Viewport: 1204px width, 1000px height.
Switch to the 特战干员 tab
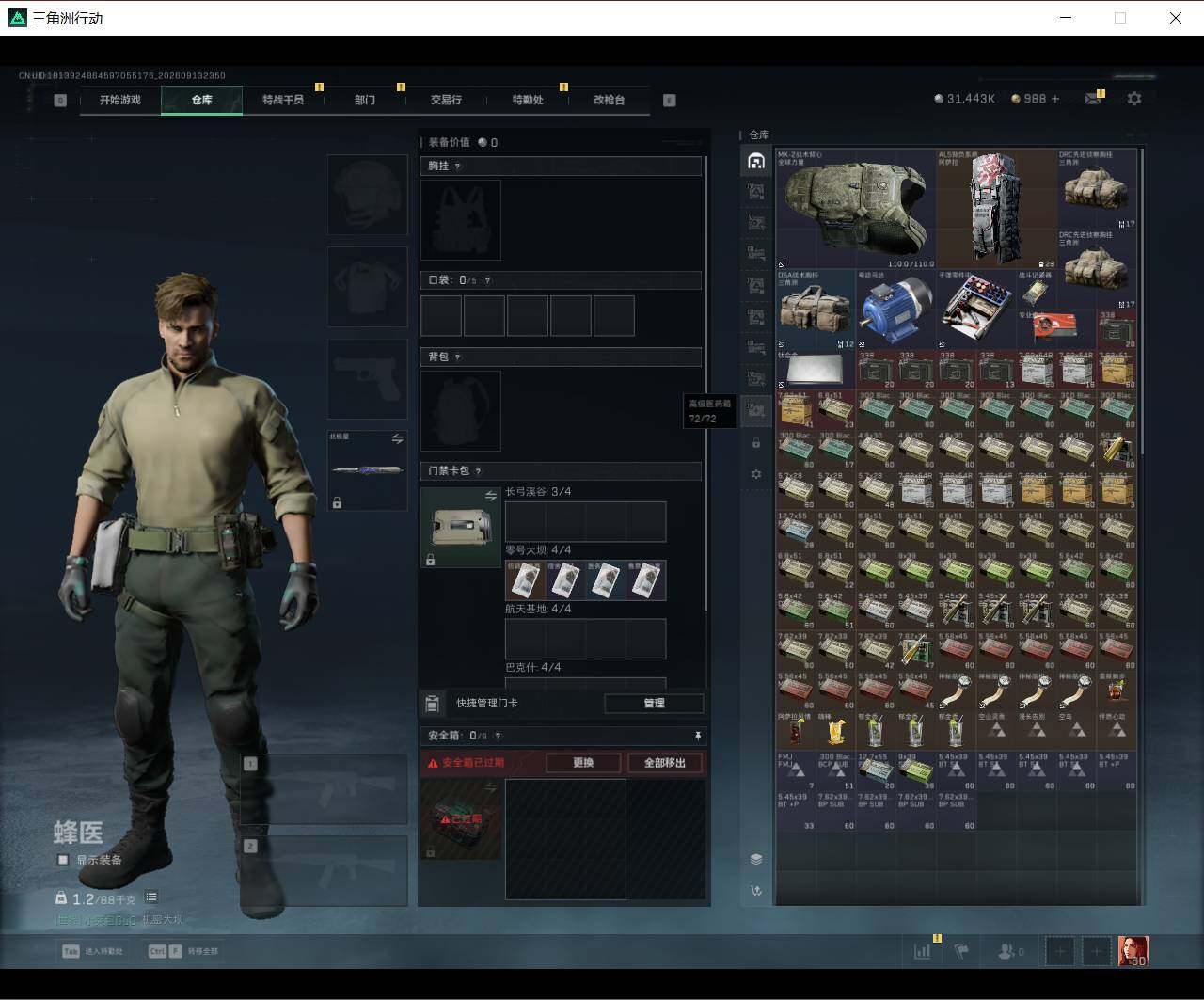283,100
